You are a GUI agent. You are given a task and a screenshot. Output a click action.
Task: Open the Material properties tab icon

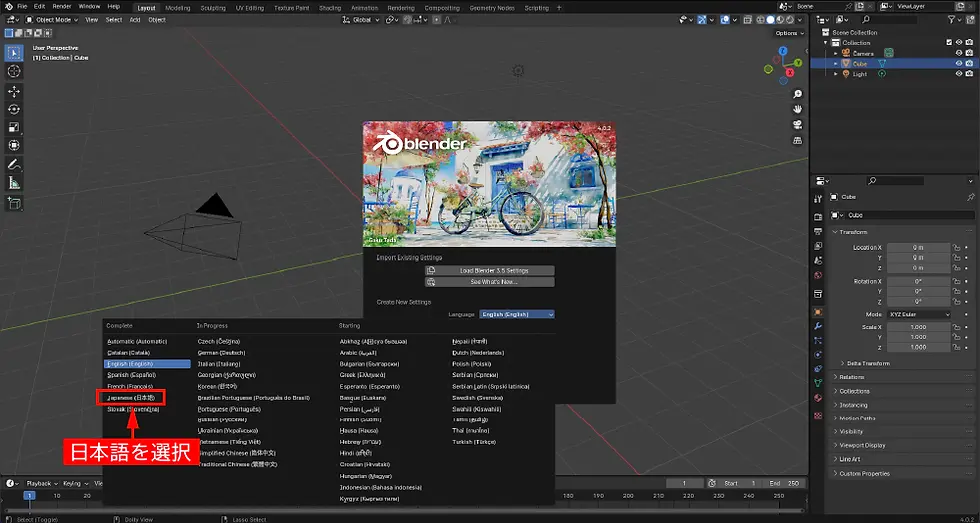818,397
